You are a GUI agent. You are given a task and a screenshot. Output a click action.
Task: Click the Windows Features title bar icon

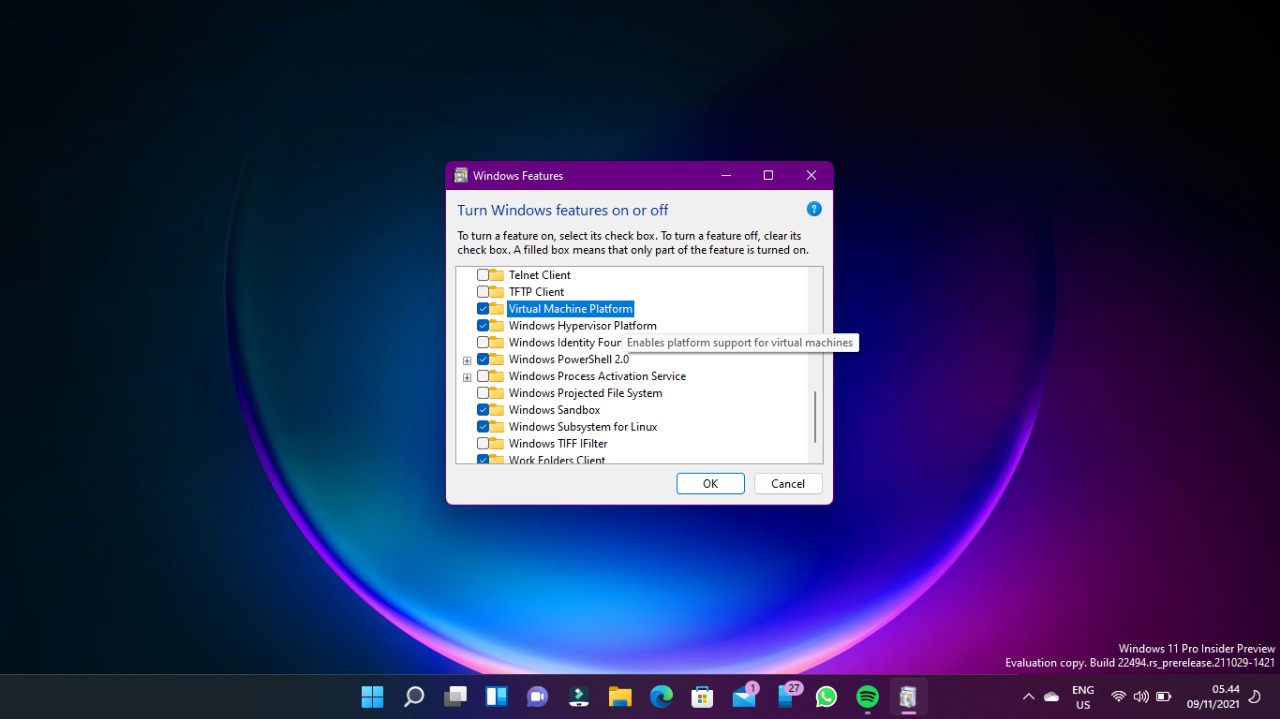[x=461, y=175]
